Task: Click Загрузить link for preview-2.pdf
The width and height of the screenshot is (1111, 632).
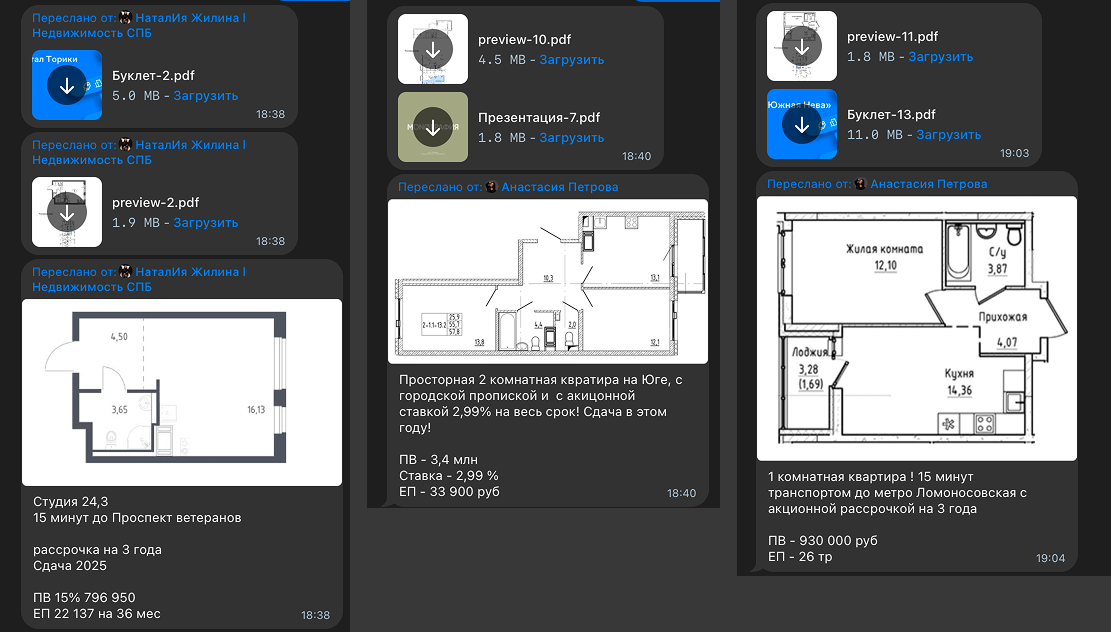Action: click(x=205, y=222)
